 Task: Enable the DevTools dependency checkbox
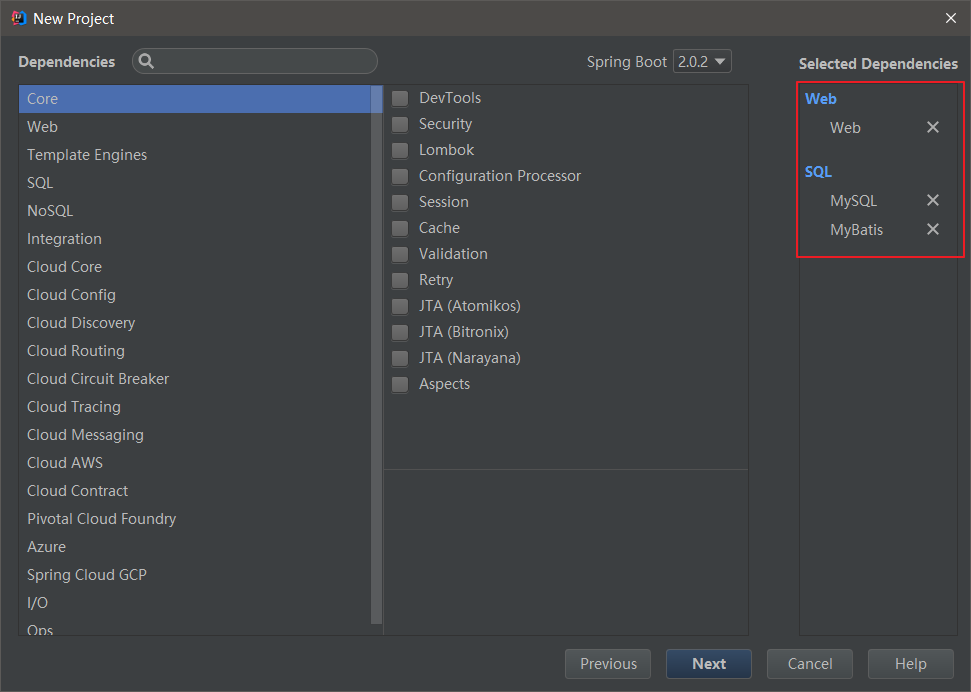pos(400,98)
